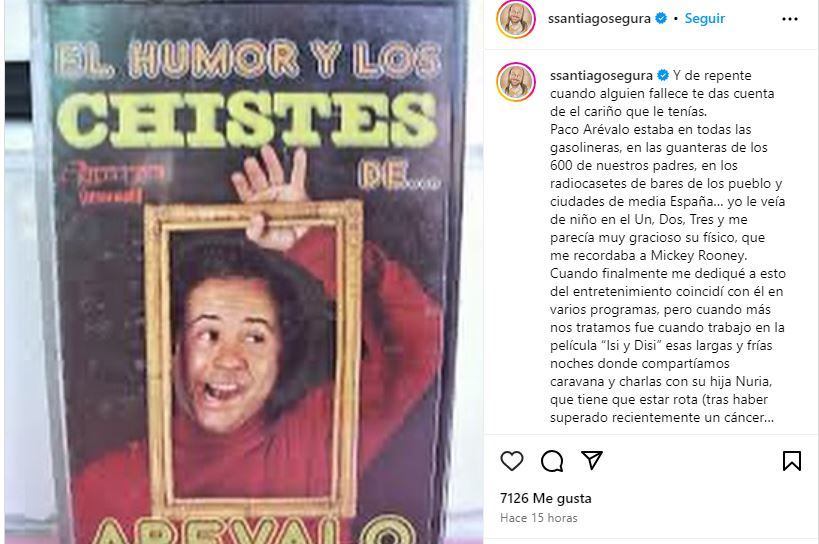Click the verified badge in the caption
This screenshot has height=544, width=819.
coord(663,75)
